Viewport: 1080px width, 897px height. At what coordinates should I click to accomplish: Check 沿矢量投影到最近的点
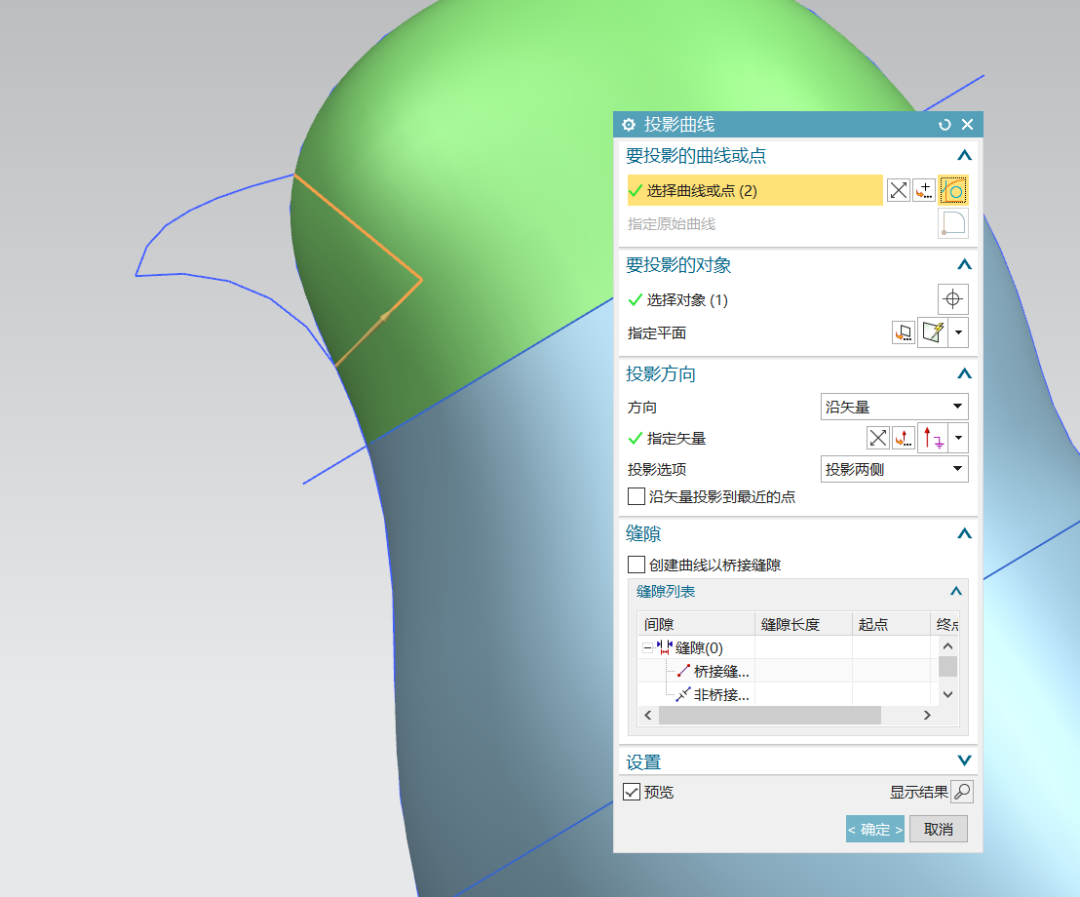click(637, 496)
